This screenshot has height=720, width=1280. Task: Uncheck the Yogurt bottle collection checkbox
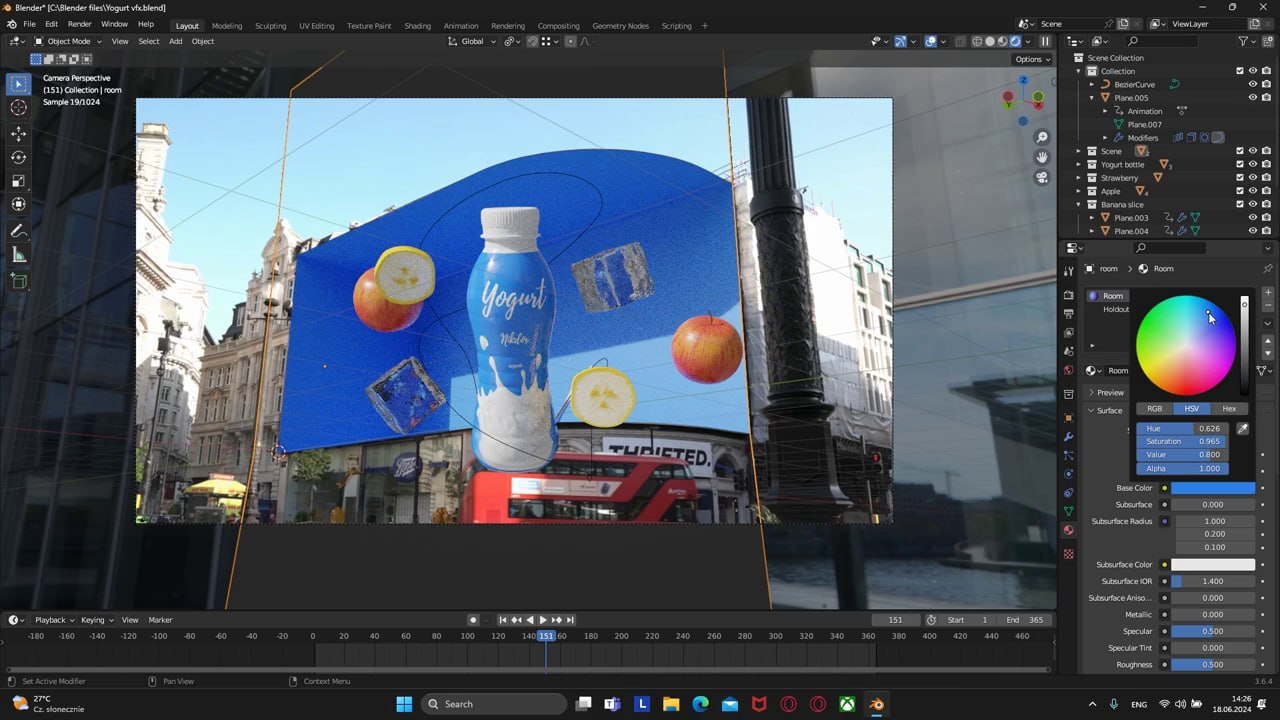tap(1240, 164)
